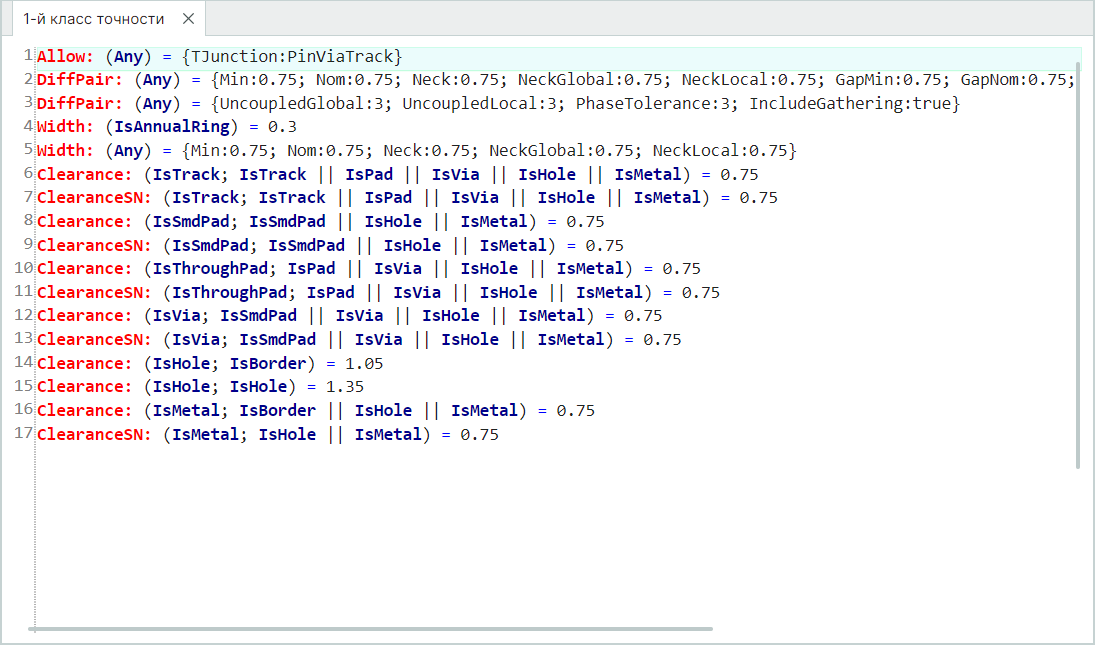Click the vertical scrollbar of the editor

tap(1079, 265)
